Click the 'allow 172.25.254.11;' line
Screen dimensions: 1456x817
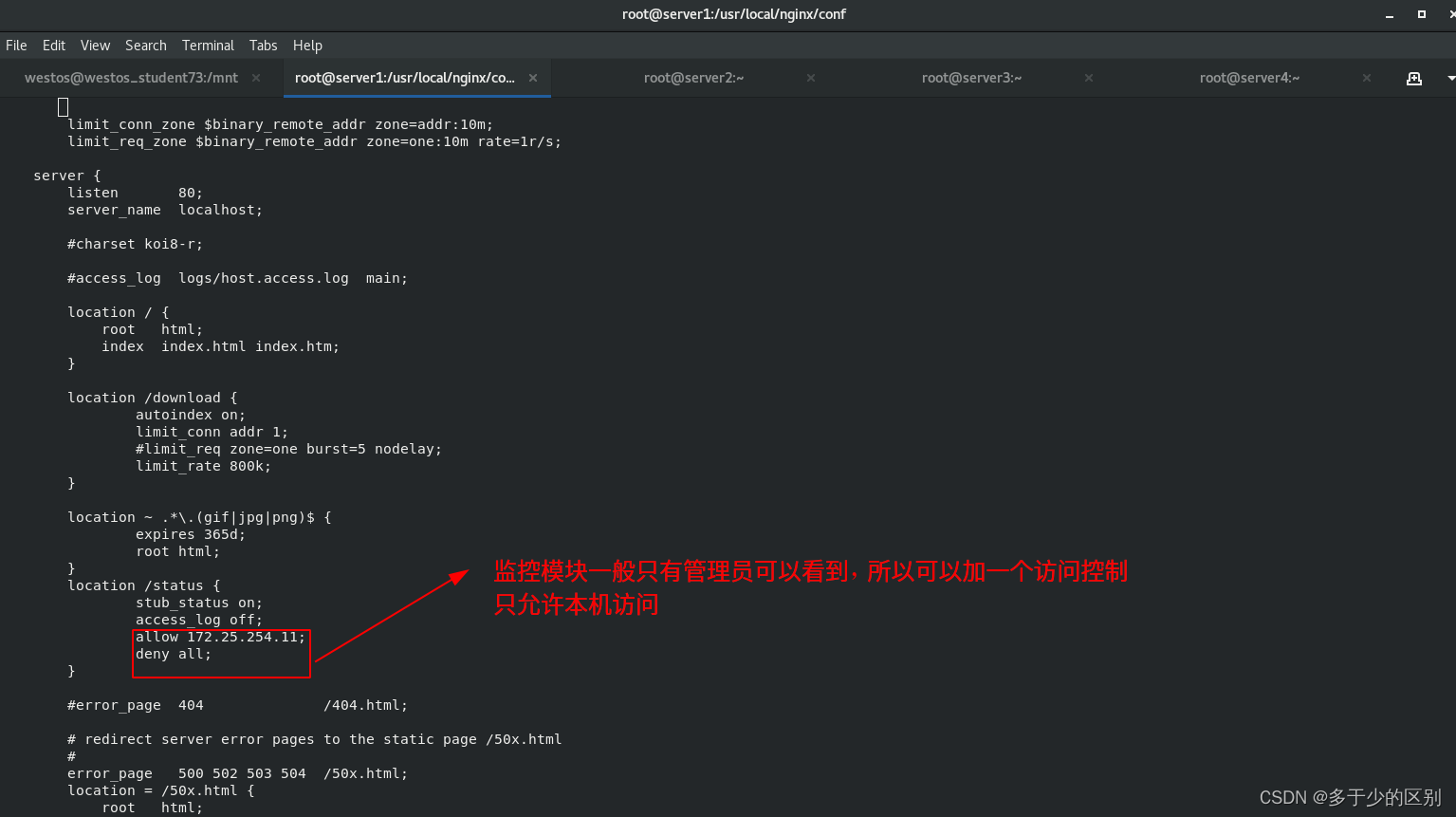tap(220, 637)
